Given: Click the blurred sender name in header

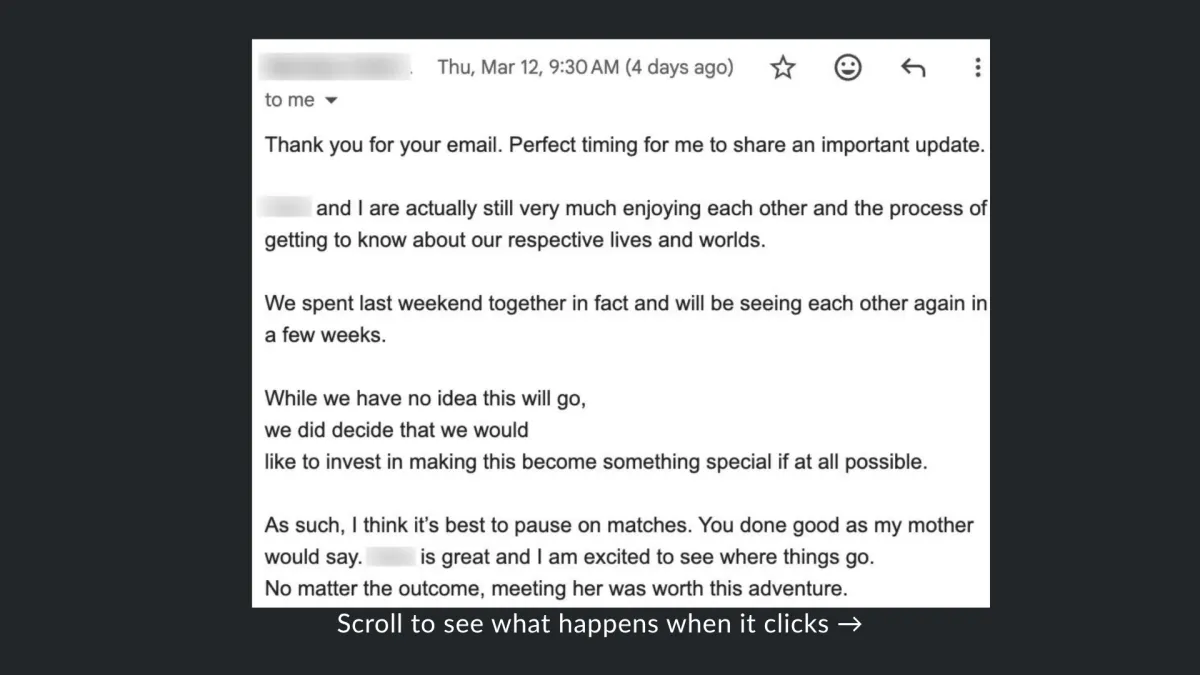Looking at the screenshot, I should [336, 68].
